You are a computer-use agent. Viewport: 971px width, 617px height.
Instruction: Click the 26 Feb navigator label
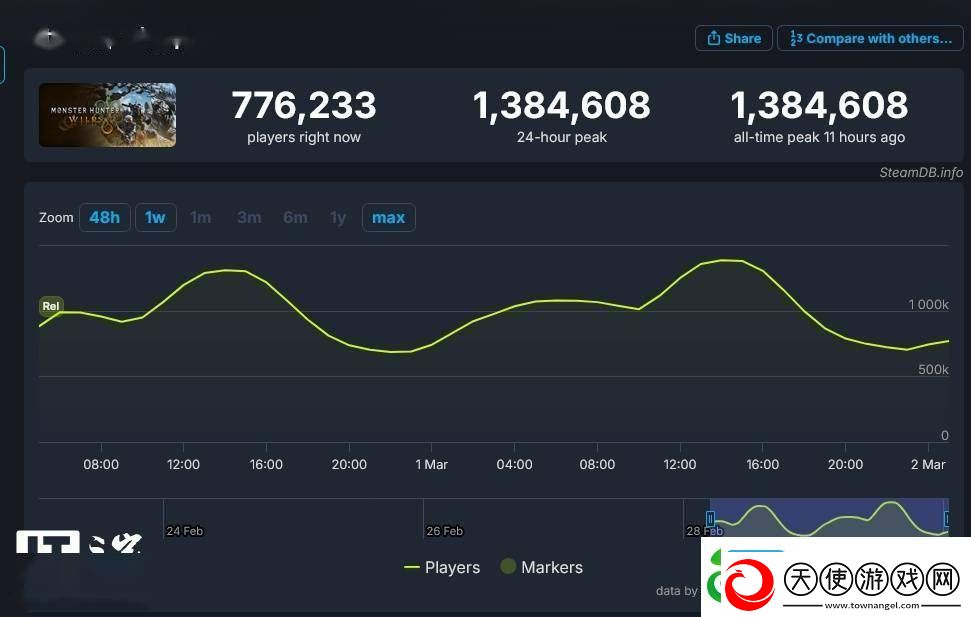tap(445, 531)
